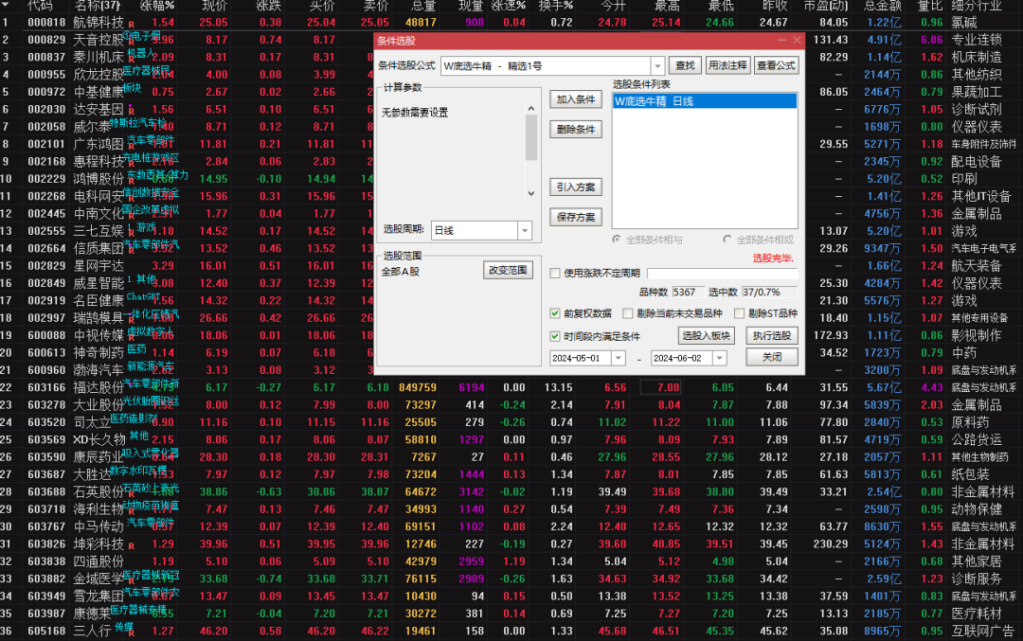This screenshot has width=1023, height=641.
Task: Click the 氯碱 industry cell
Action: click(x=964, y=22)
